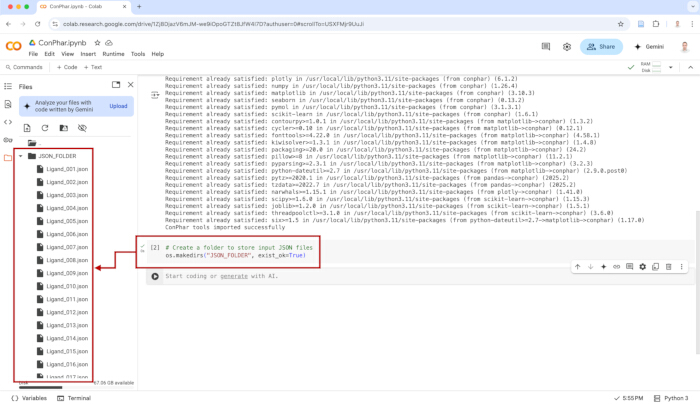Reload the browser page

click(x=38, y=24)
